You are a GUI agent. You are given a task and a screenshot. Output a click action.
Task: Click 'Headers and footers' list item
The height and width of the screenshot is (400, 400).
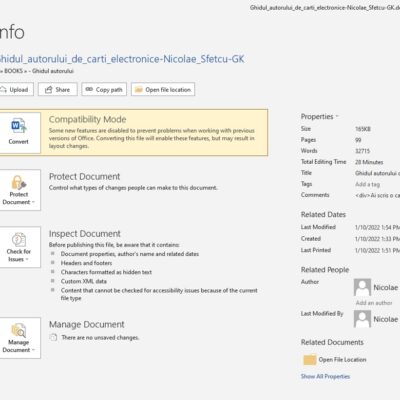[86, 263]
